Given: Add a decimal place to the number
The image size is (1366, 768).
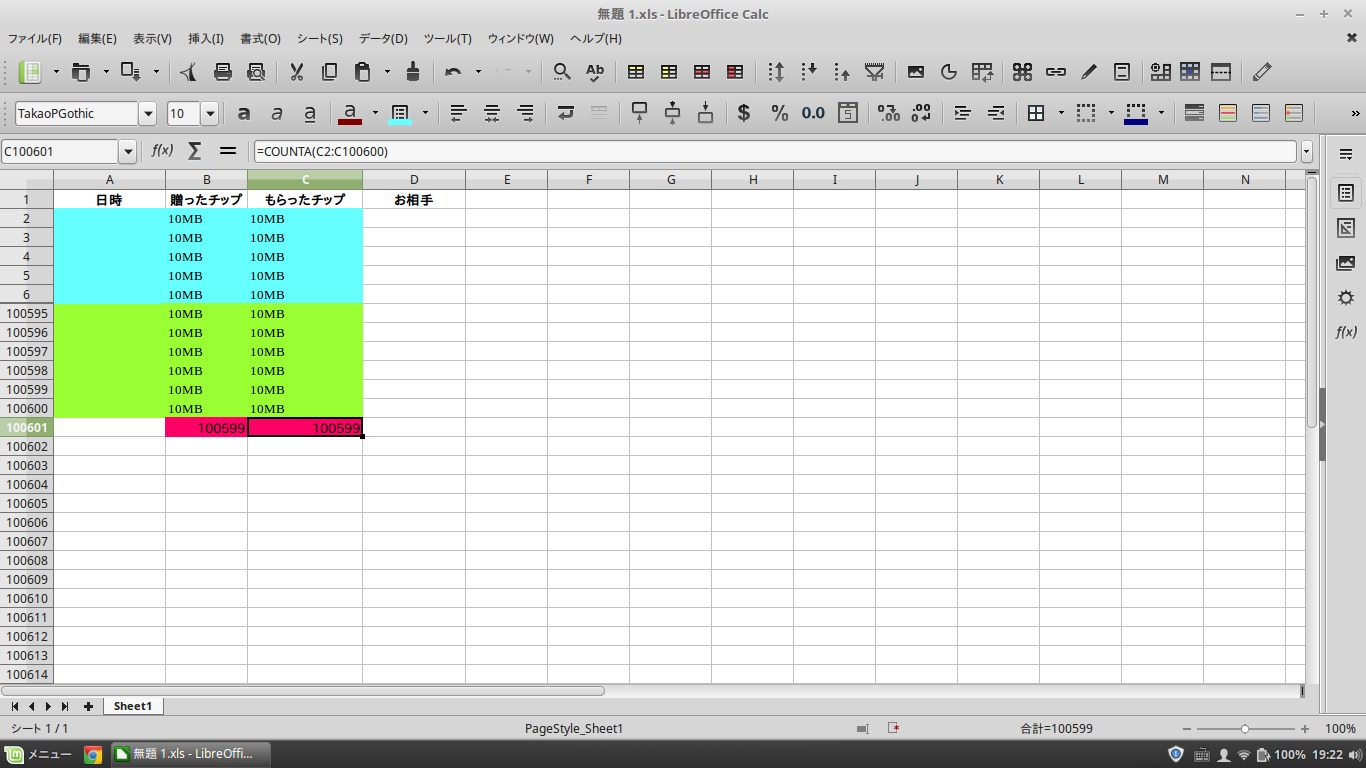Looking at the screenshot, I should (888, 113).
